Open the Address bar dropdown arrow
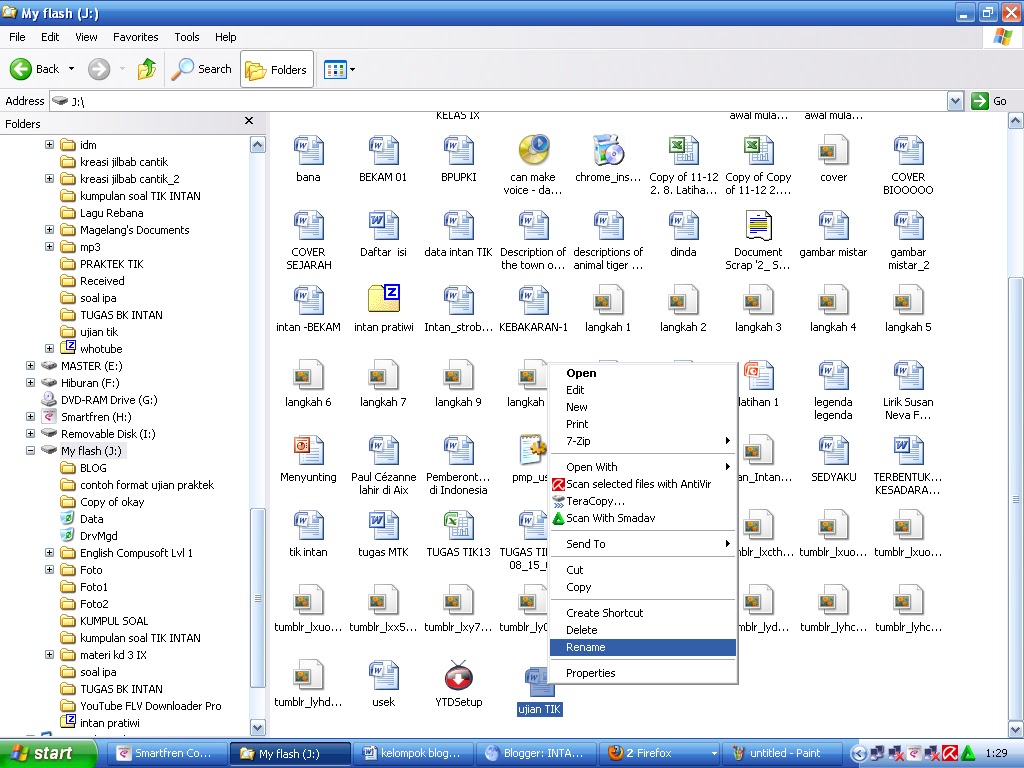1024x768 pixels. point(955,101)
